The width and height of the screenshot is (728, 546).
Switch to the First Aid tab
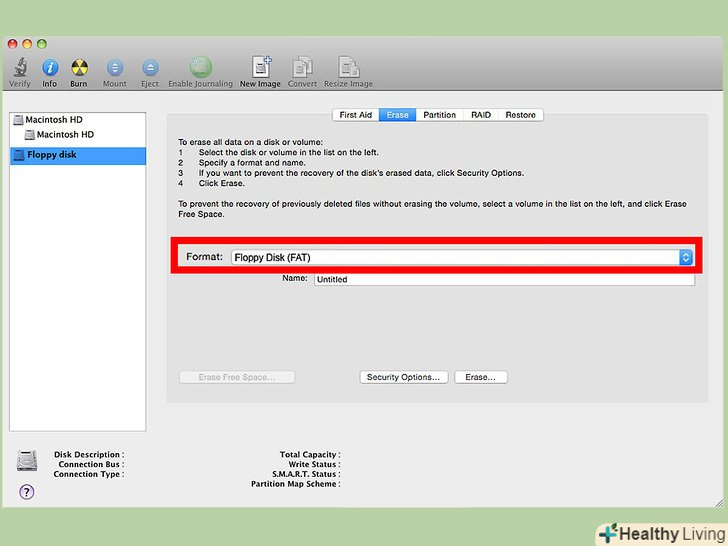coord(356,115)
